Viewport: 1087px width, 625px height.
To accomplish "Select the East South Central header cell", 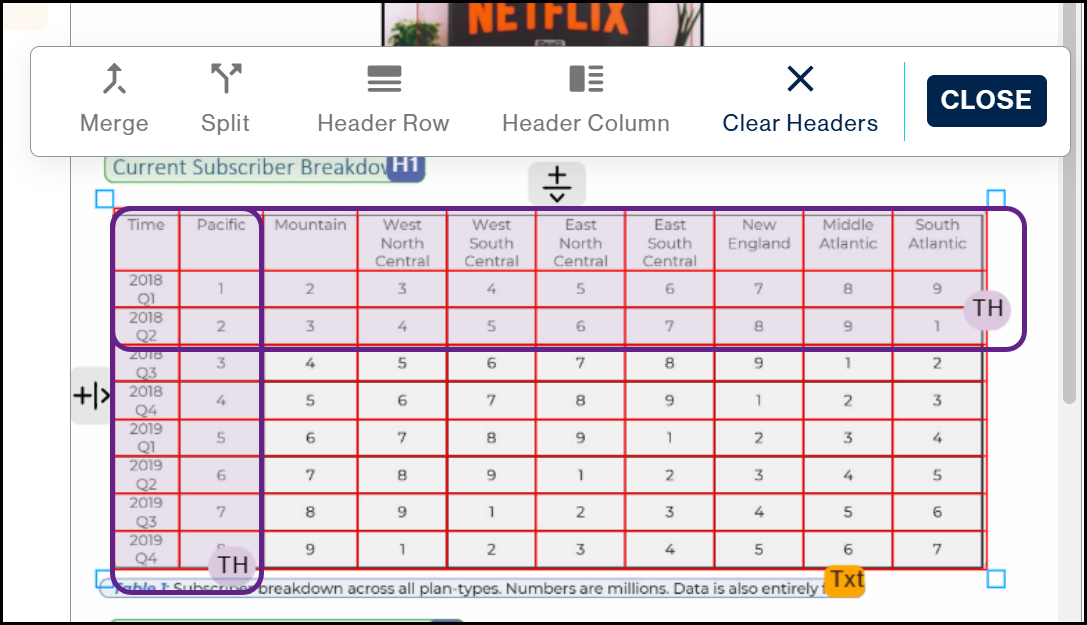I will 670,240.
